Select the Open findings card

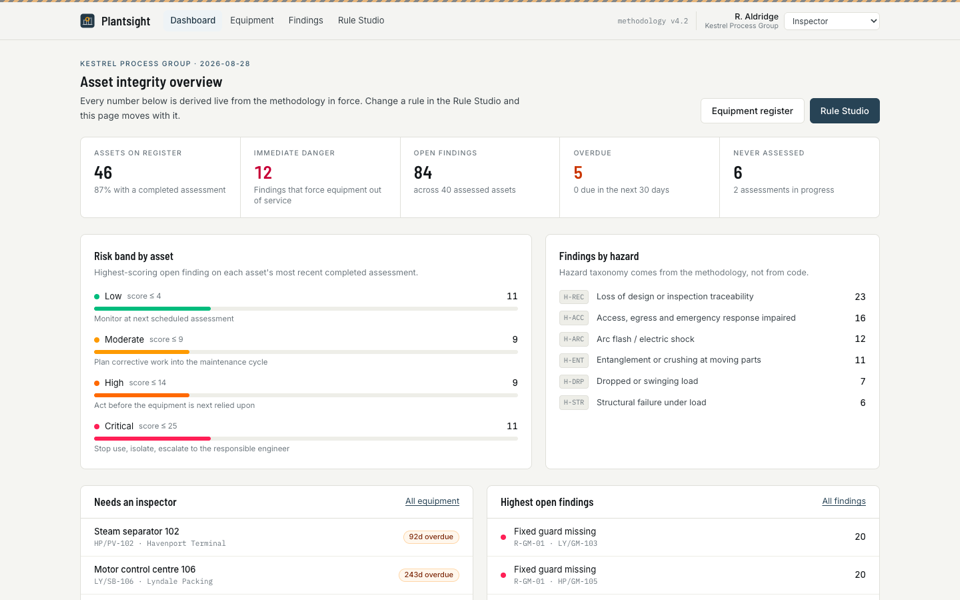[480, 177]
